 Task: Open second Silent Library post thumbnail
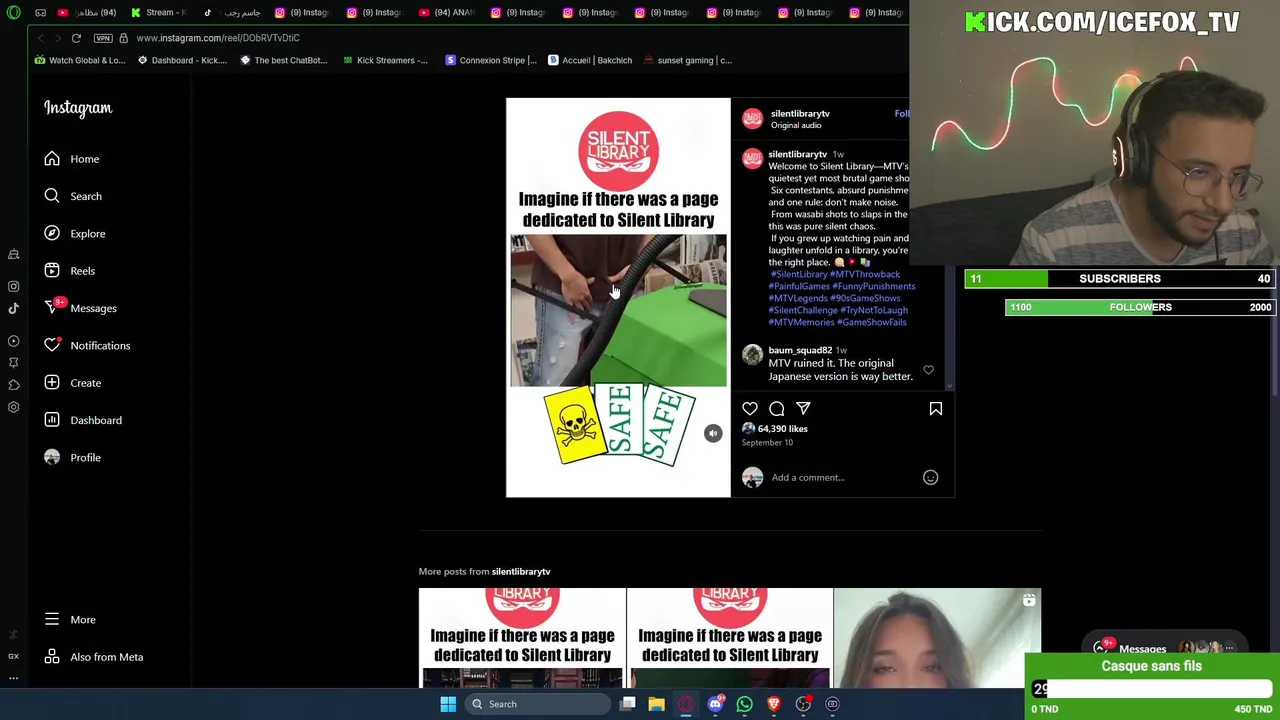[730, 638]
